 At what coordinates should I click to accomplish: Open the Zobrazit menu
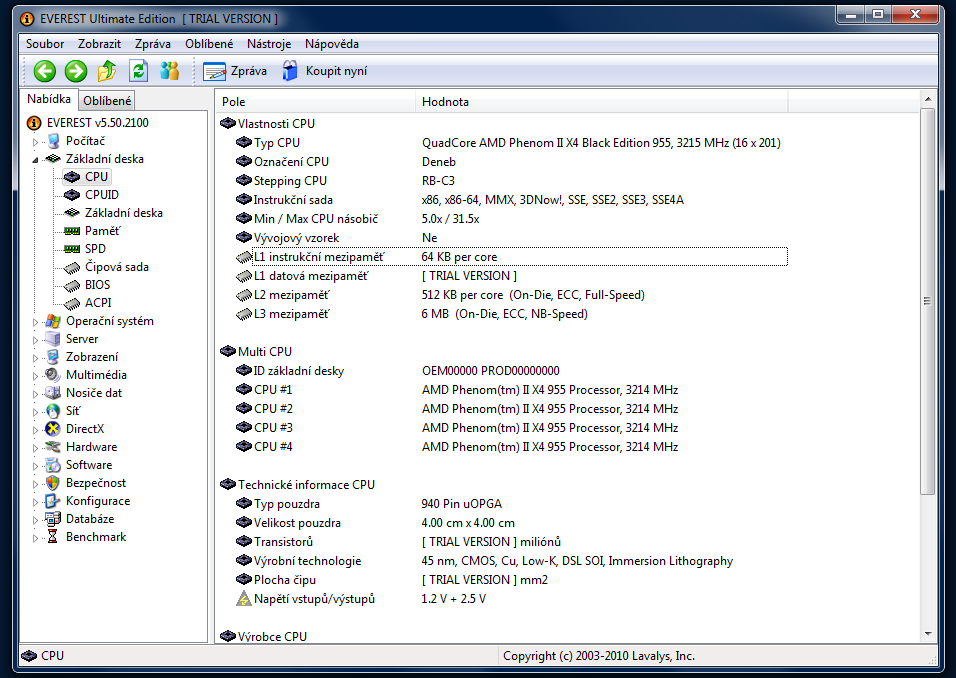[99, 44]
